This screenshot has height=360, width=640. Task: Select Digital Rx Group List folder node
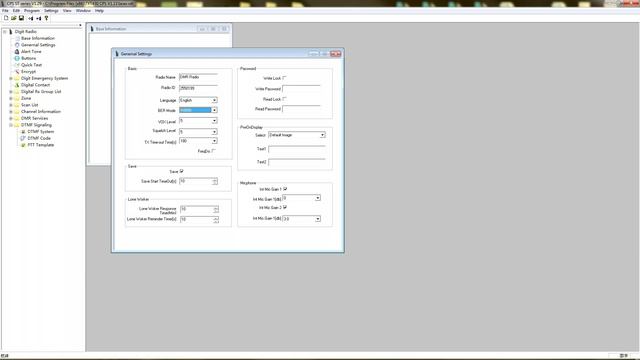(x=41, y=91)
